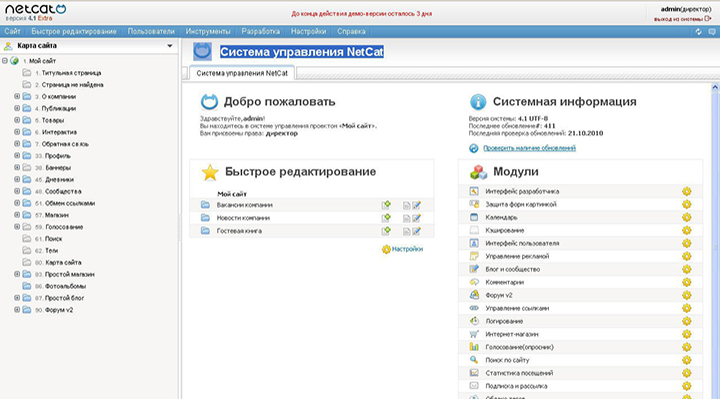This screenshot has height=399, width=720.
Task: Open the Пользователи menu
Action: tap(151, 32)
